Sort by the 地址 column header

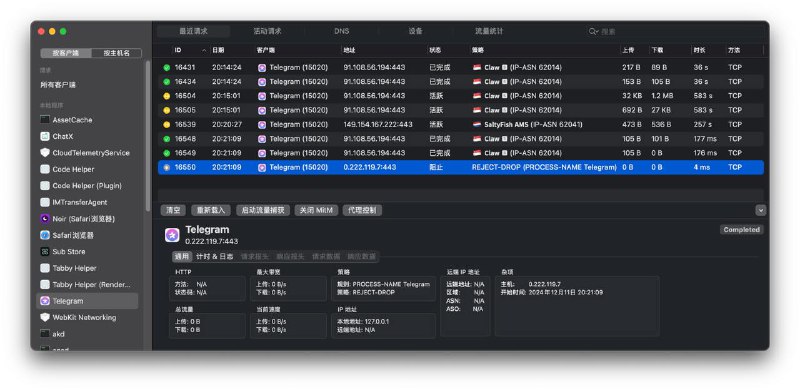click(349, 51)
